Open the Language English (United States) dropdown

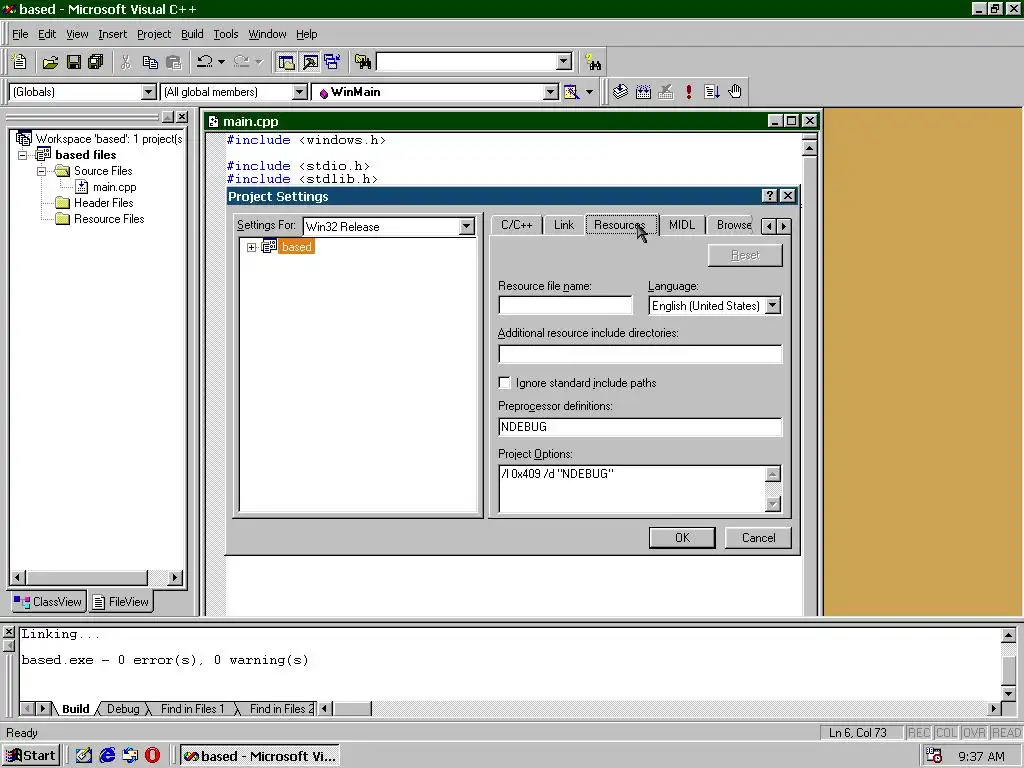pyautogui.click(x=773, y=306)
